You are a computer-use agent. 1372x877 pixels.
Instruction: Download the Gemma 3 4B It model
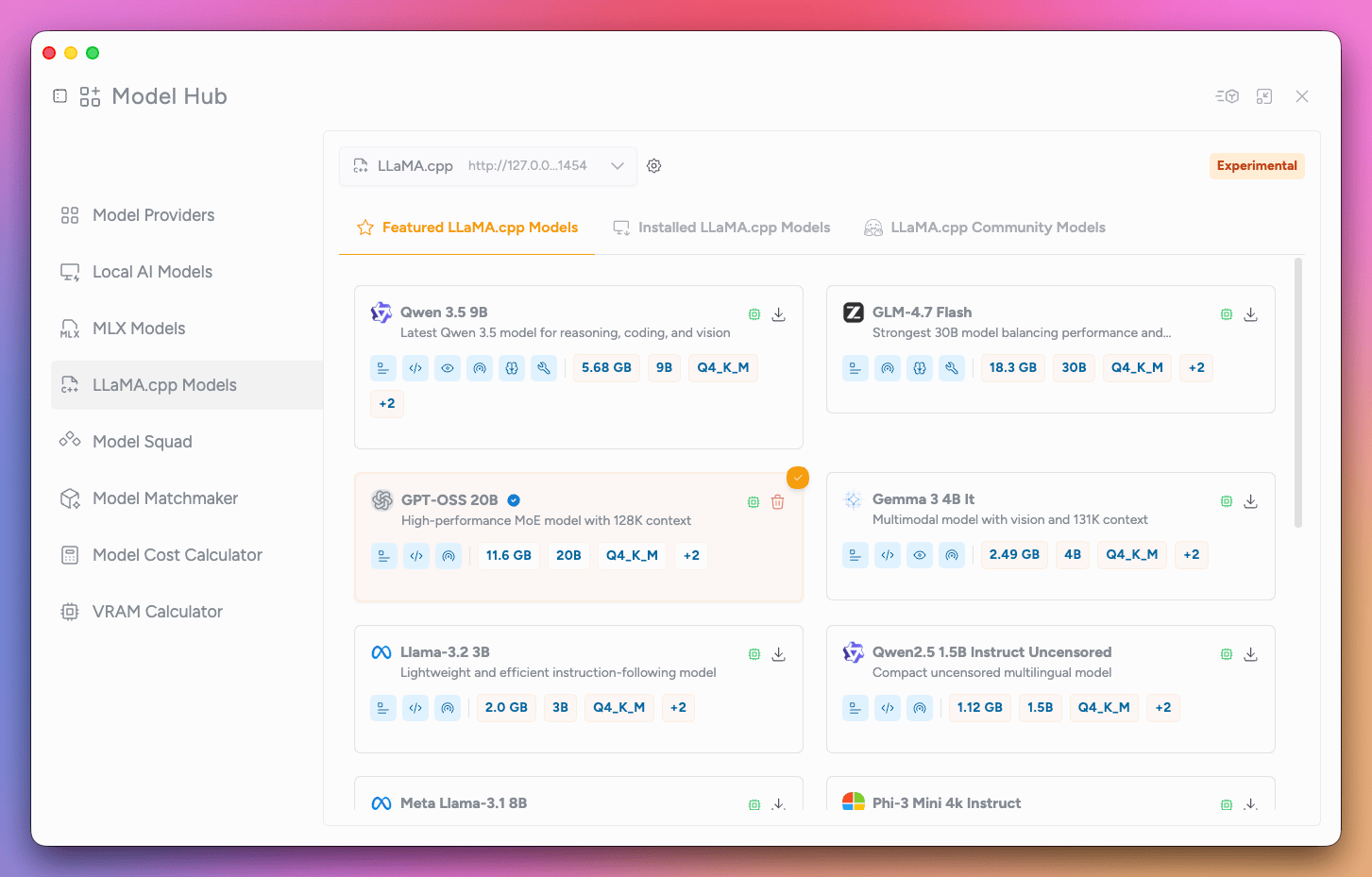click(1250, 501)
